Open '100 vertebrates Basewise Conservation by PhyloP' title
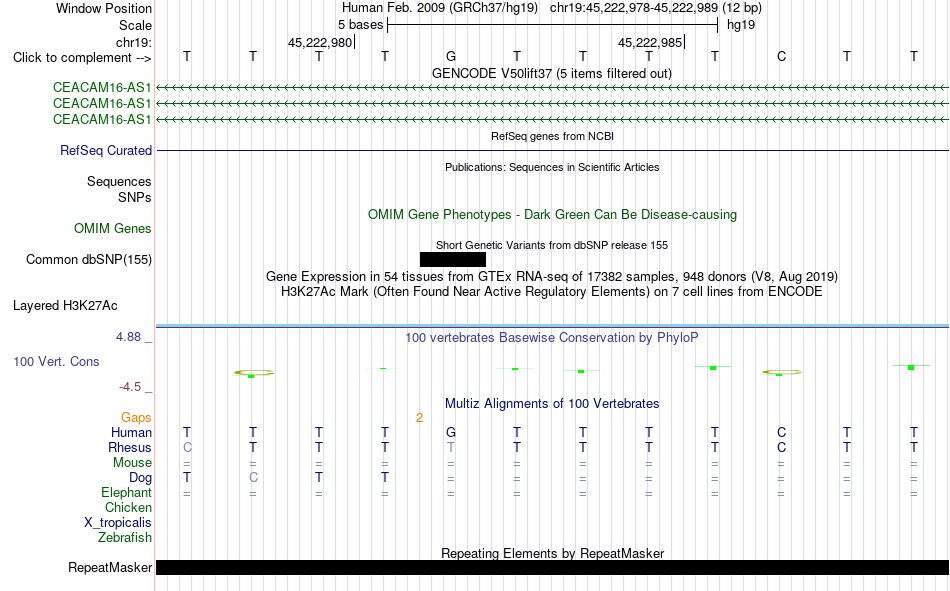 coord(552,338)
